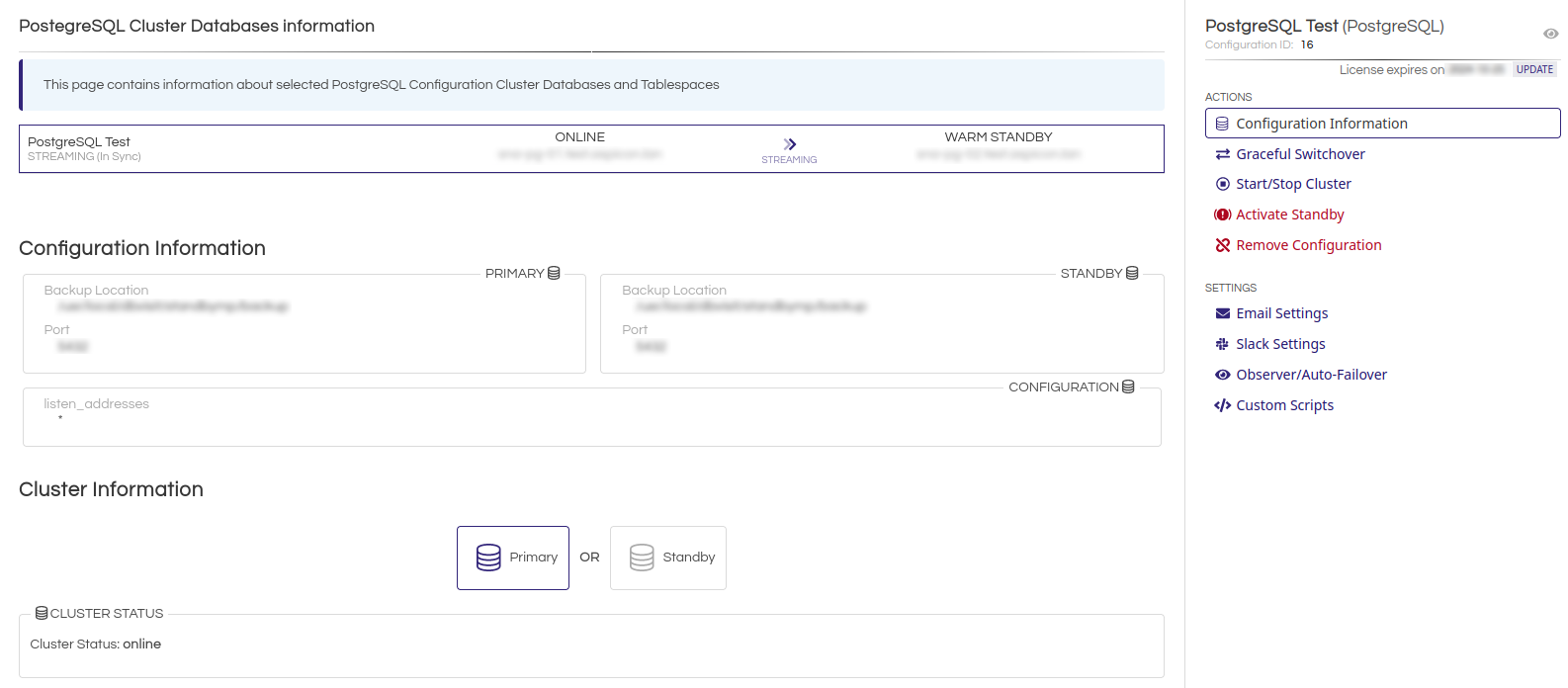
Task: Click the stop circle icon for Start/Stop Cluster
Action: 1222,184
